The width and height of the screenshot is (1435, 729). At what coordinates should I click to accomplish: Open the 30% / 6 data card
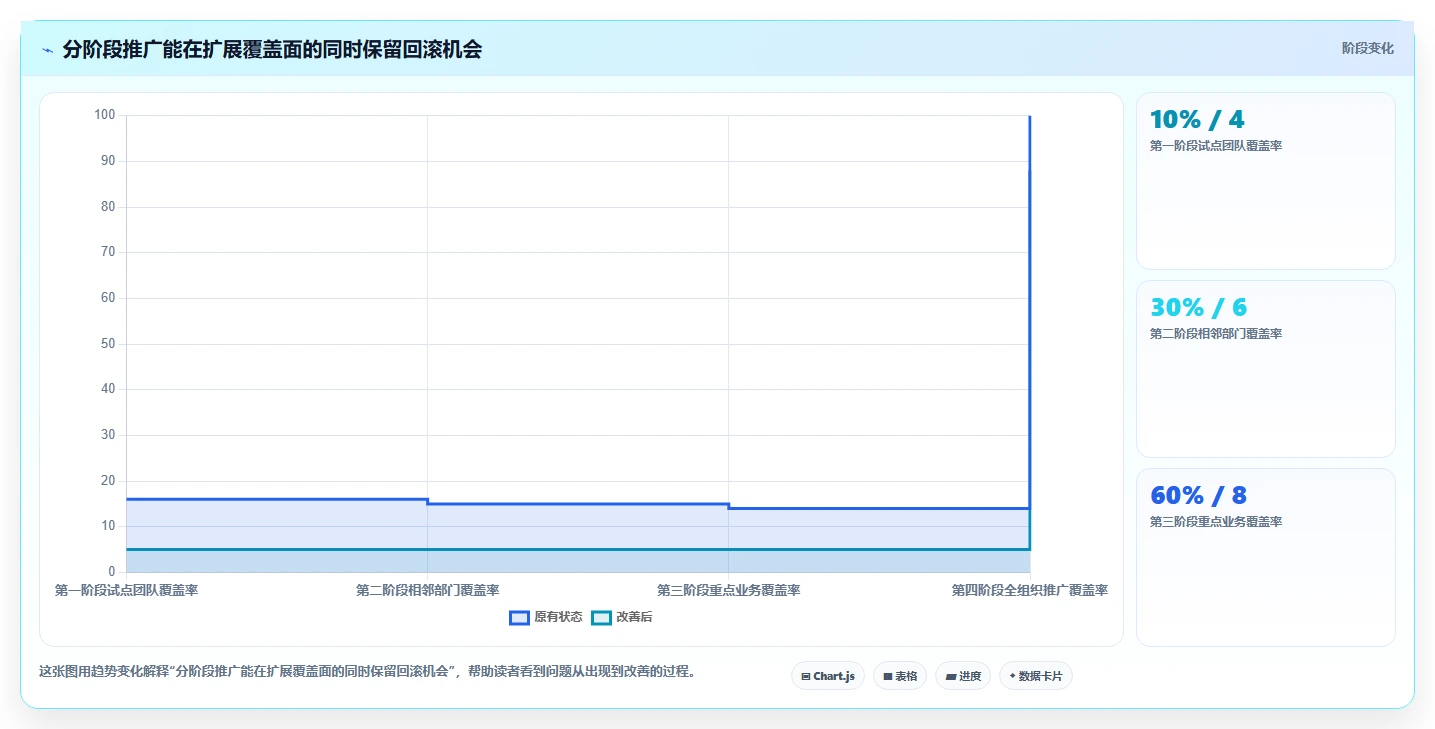[1265, 369]
